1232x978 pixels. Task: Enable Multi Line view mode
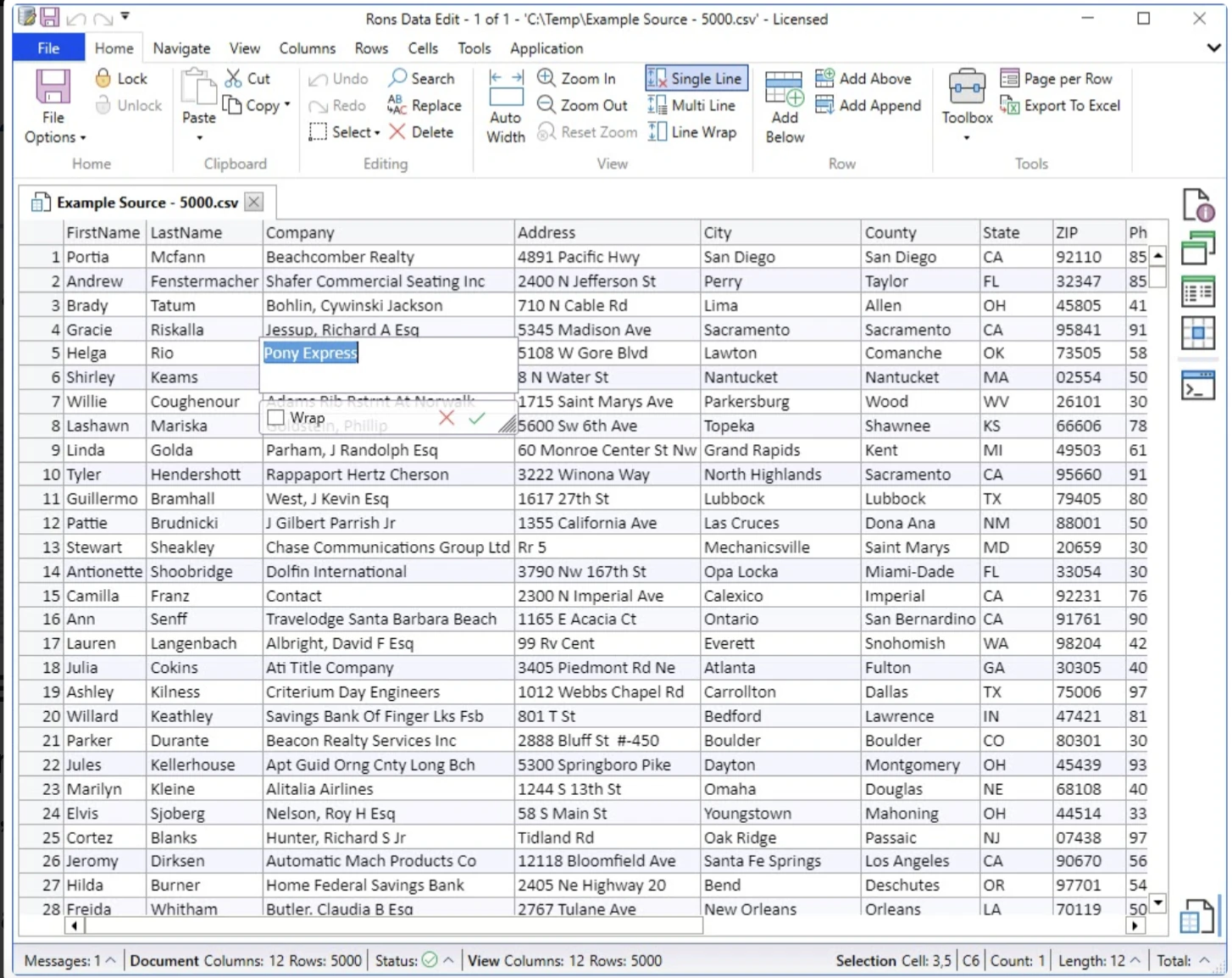tap(691, 105)
